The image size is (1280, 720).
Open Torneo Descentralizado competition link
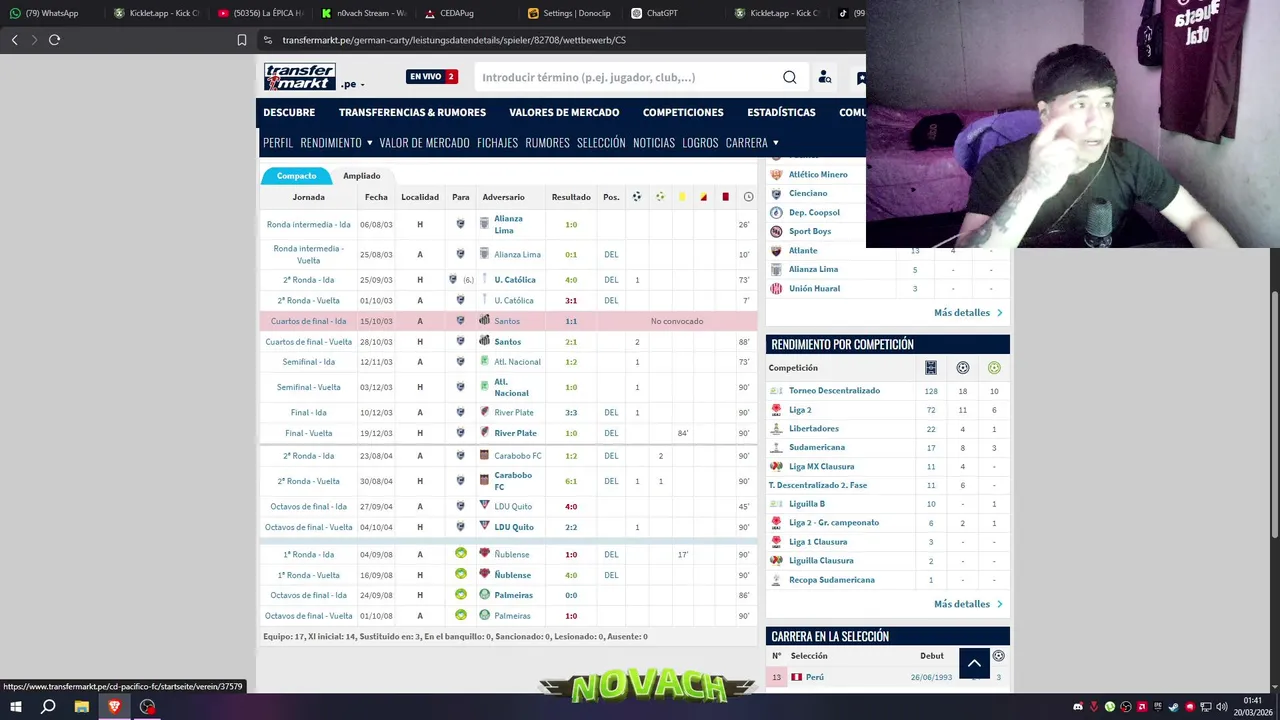point(834,391)
